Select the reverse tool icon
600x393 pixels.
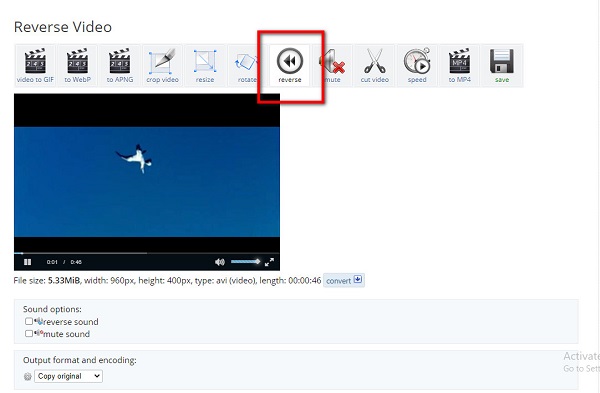pos(290,65)
